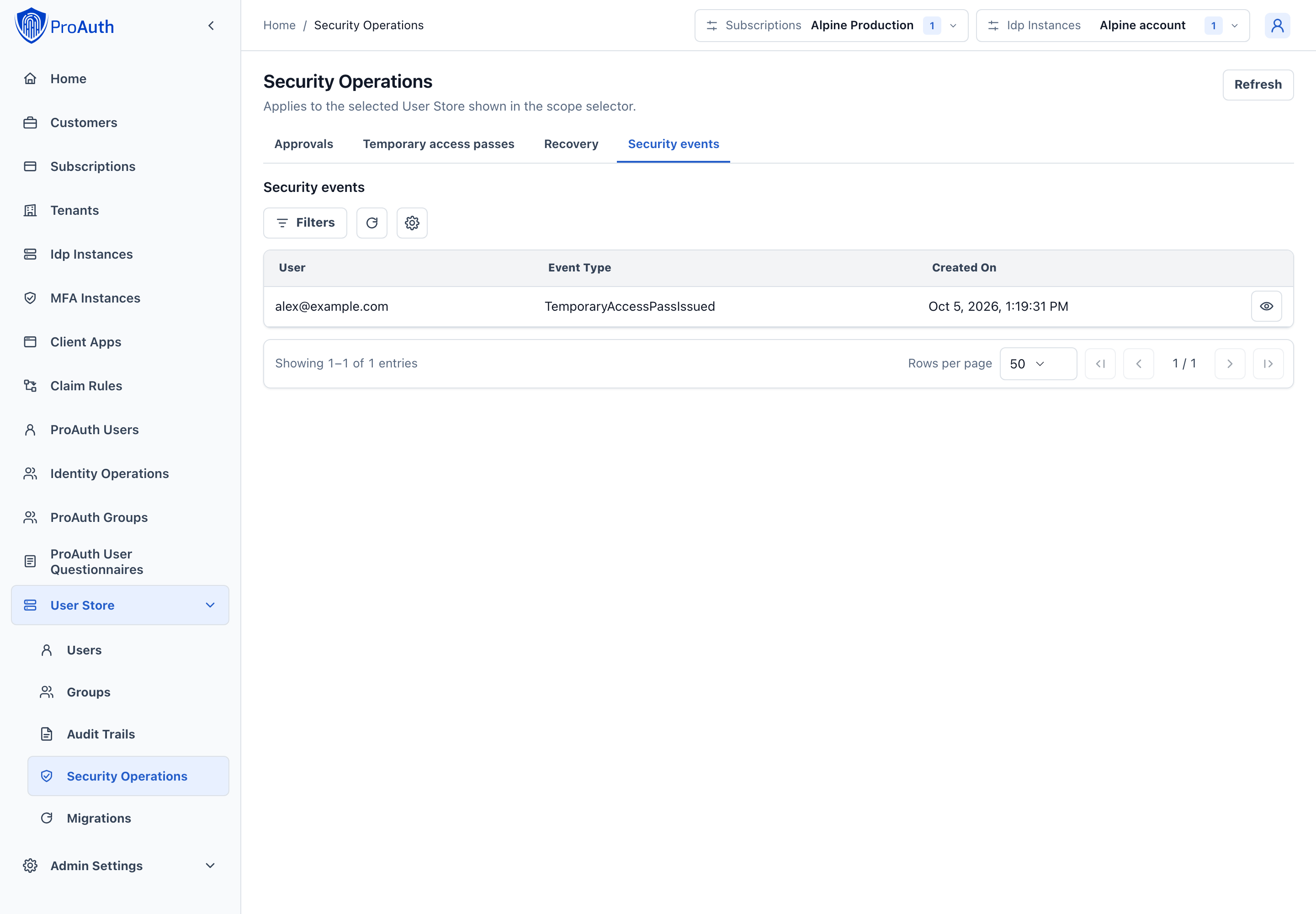The height and width of the screenshot is (914, 1316).
Task: Open MFA Instances
Action: point(120,298)
